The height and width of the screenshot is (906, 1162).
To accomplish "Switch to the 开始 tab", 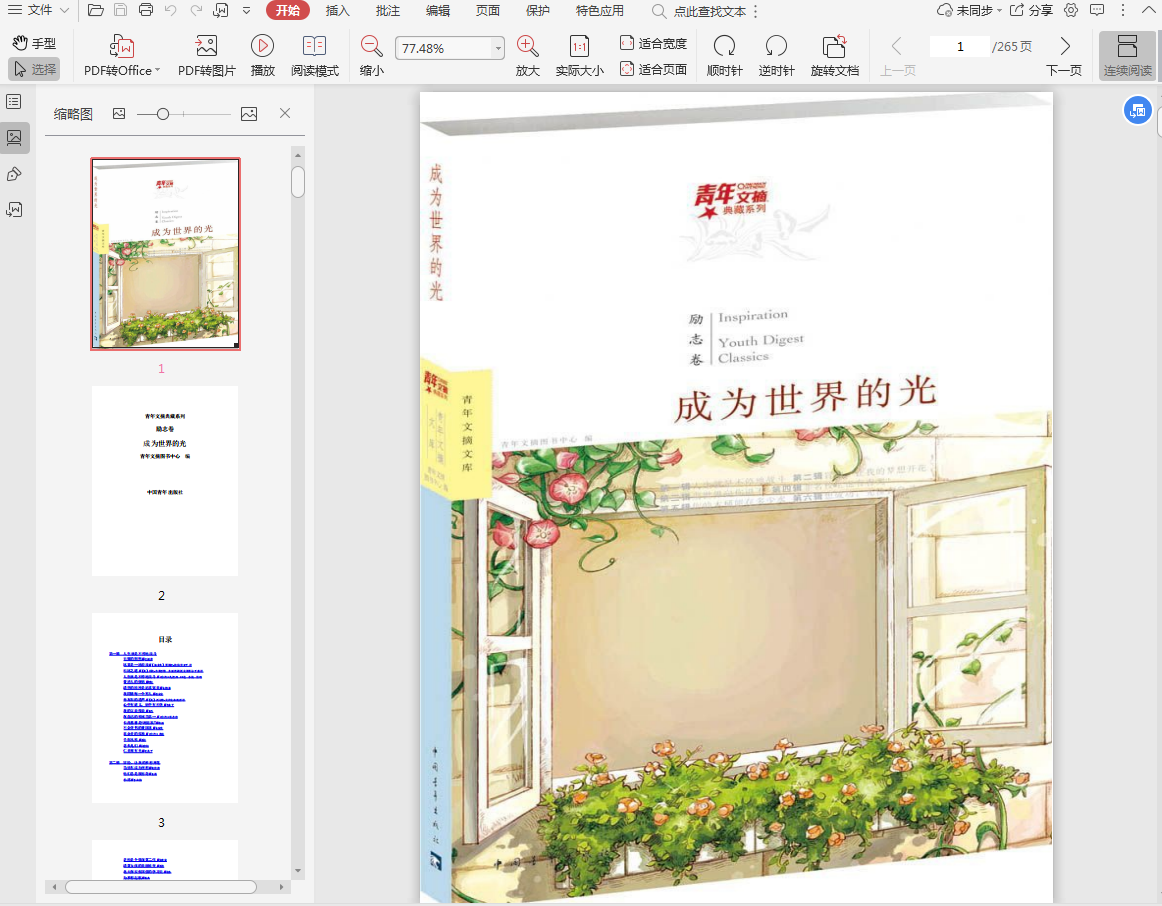I will click(x=288, y=10).
